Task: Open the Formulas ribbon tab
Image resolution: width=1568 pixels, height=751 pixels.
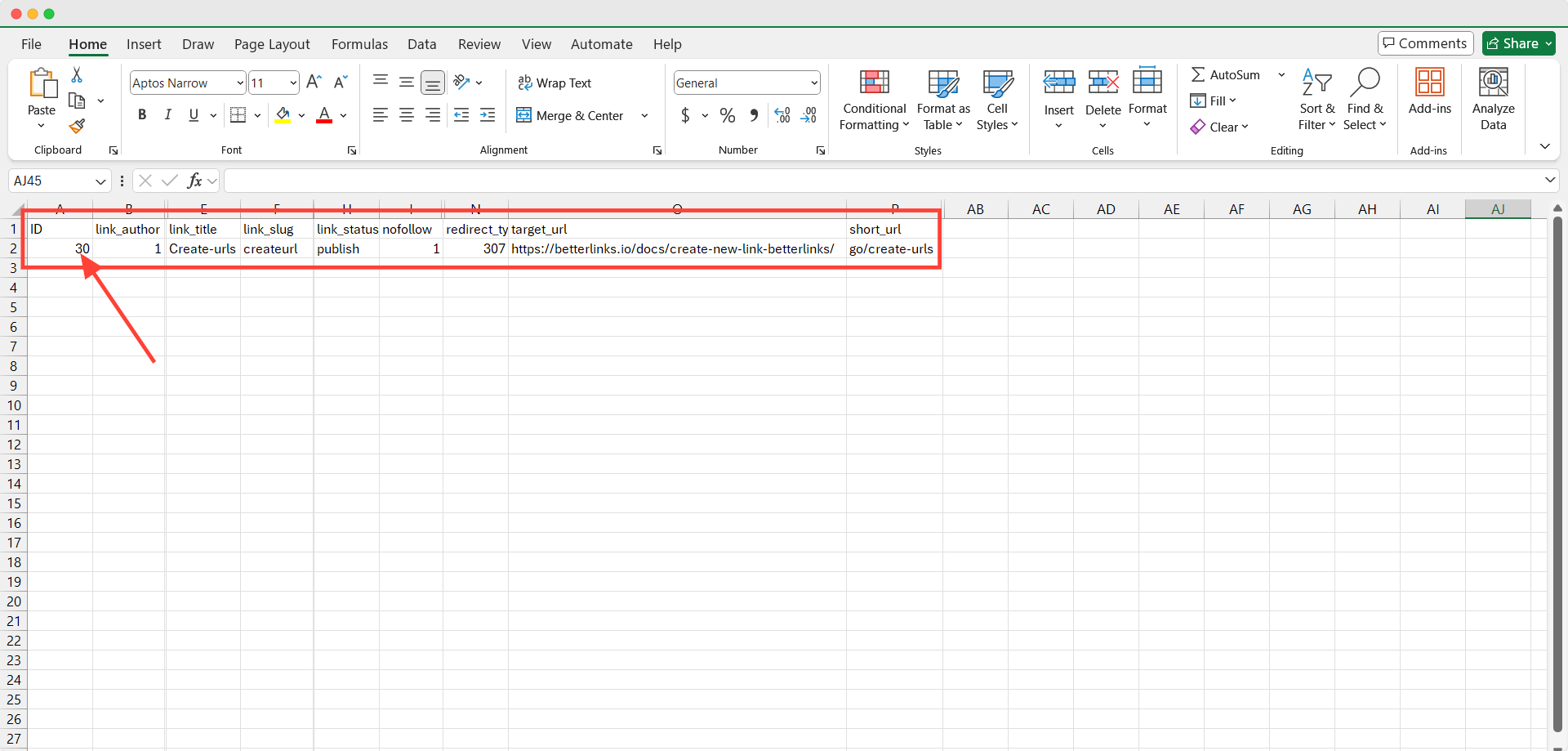Action: tap(359, 44)
